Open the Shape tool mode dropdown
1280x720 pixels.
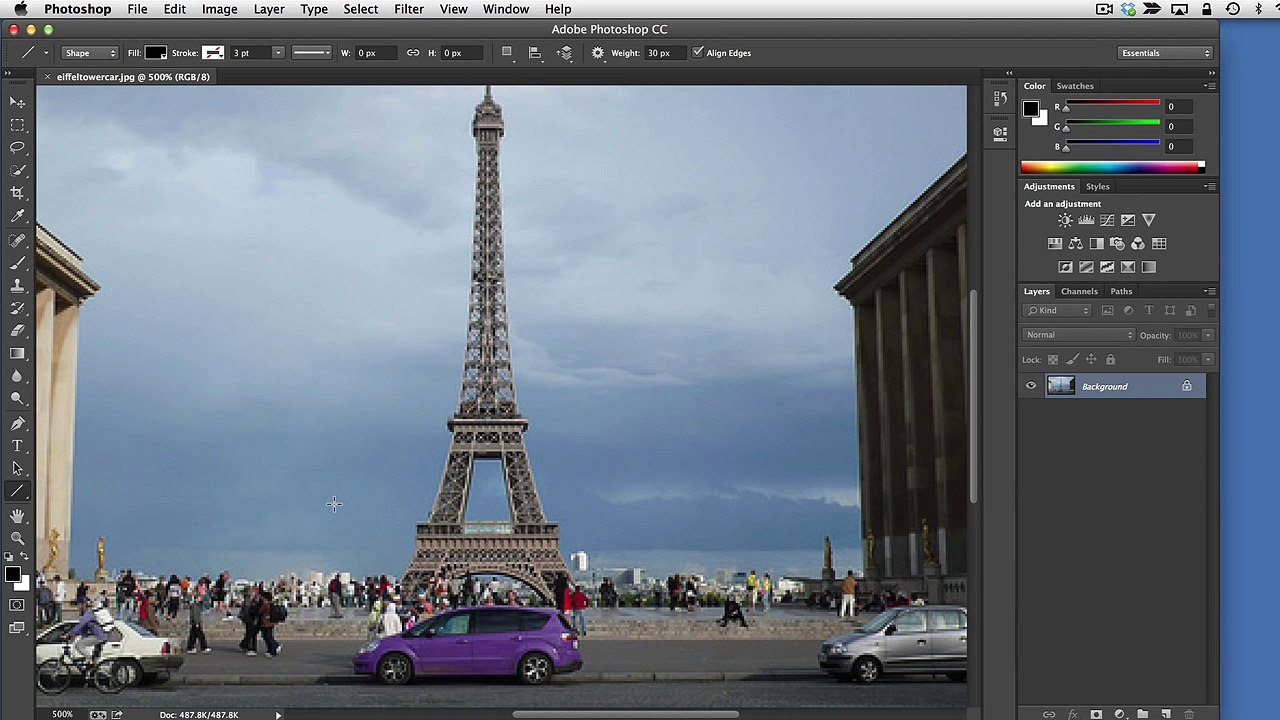pyautogui.click(x=90, y=53)
